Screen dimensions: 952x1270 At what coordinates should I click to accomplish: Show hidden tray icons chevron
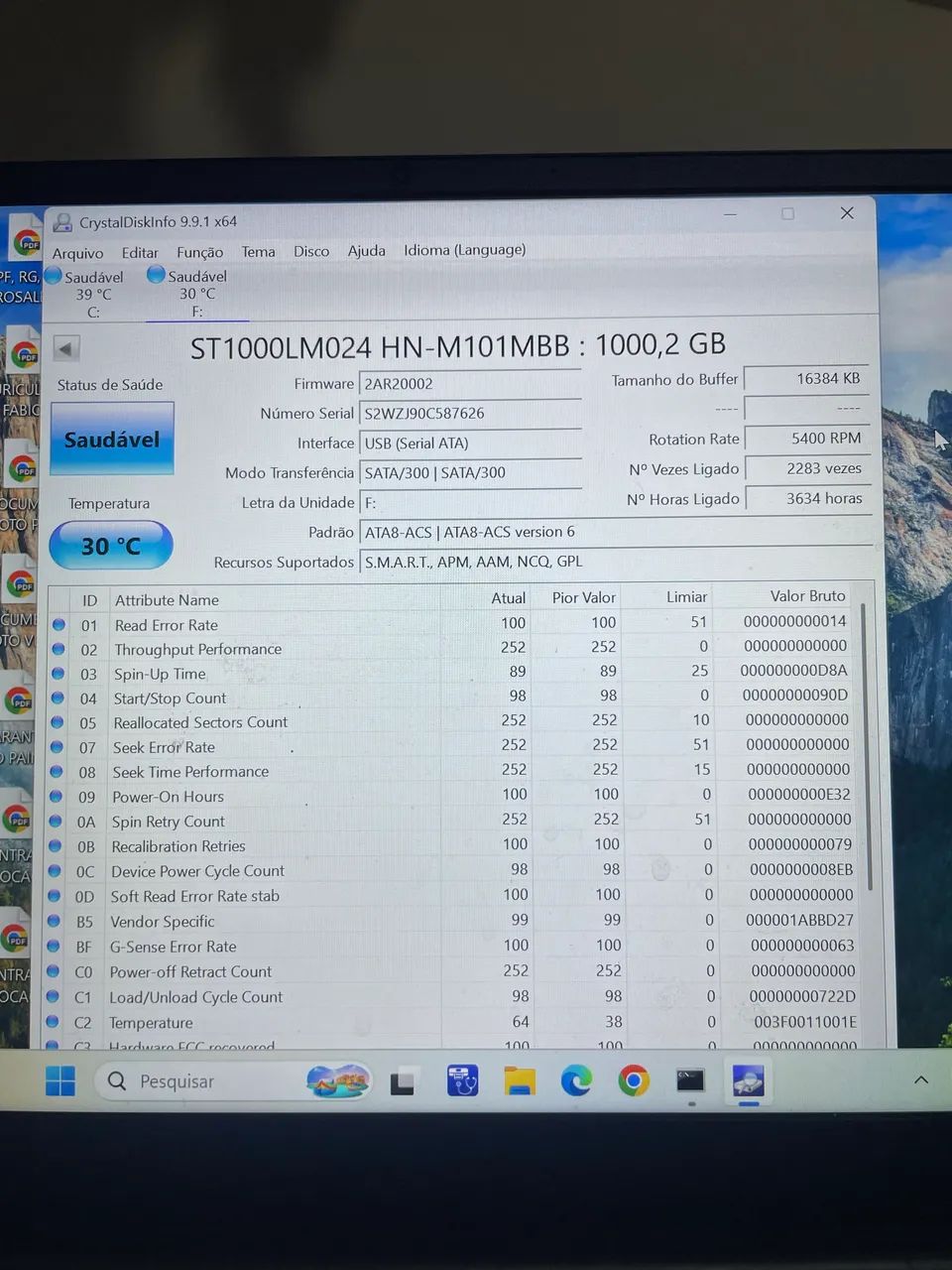click(x=921, y=1079)
